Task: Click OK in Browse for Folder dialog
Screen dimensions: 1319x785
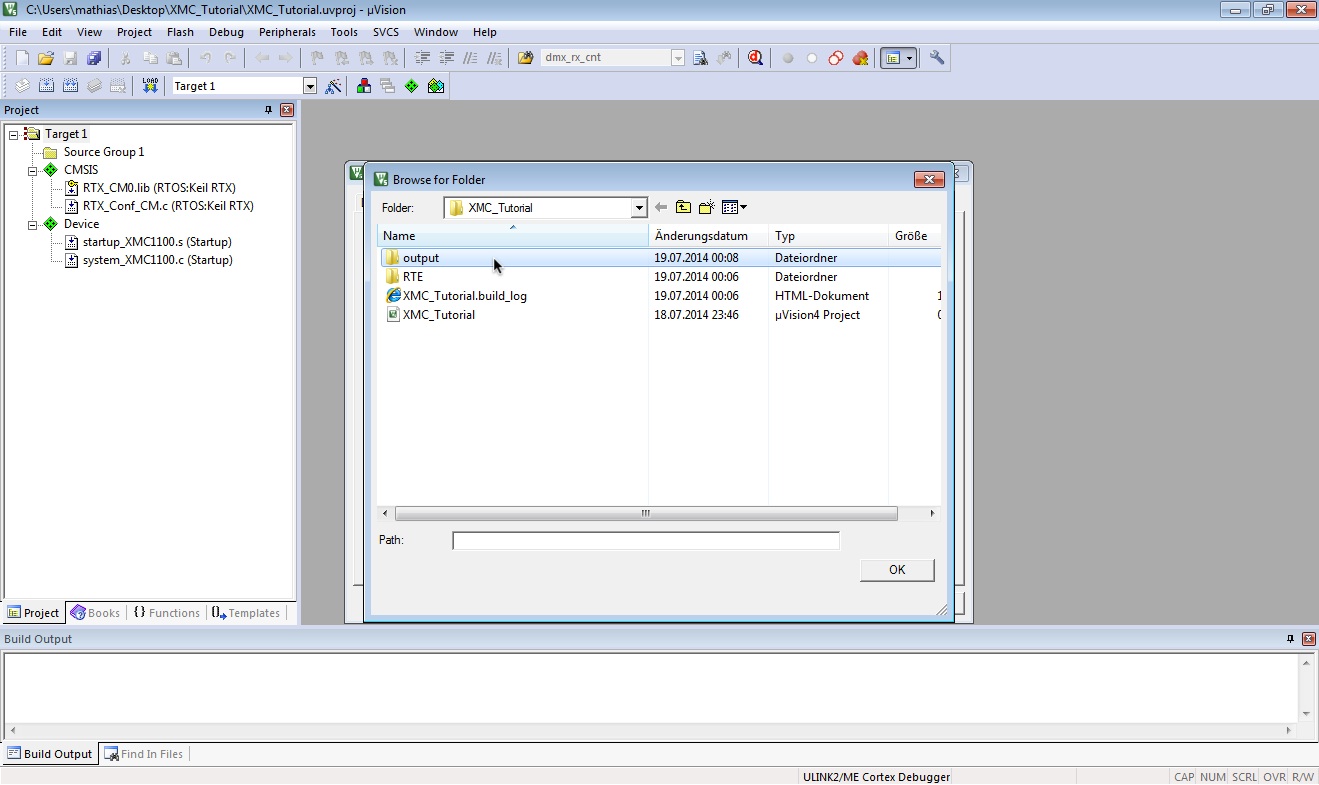Action: click(x=897, y=570)
